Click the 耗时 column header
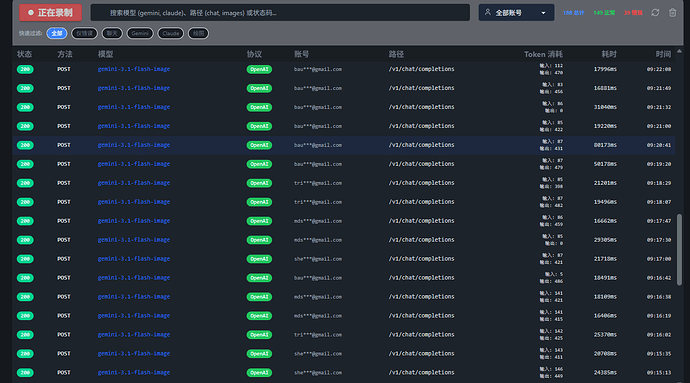 coord(609,54)
